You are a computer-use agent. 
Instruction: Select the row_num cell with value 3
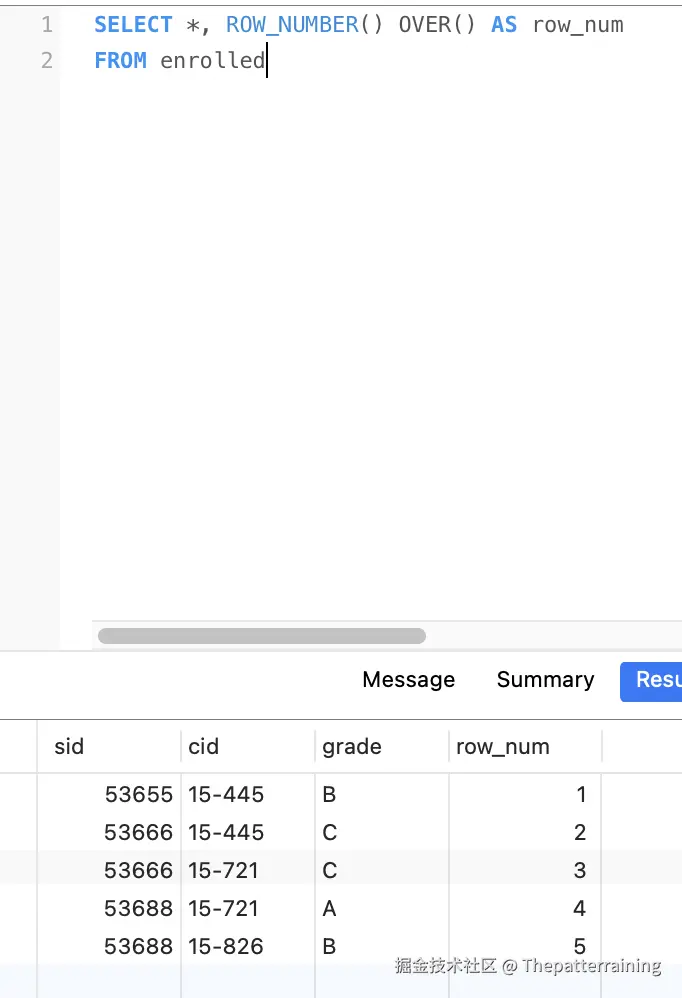pos(579,870)
